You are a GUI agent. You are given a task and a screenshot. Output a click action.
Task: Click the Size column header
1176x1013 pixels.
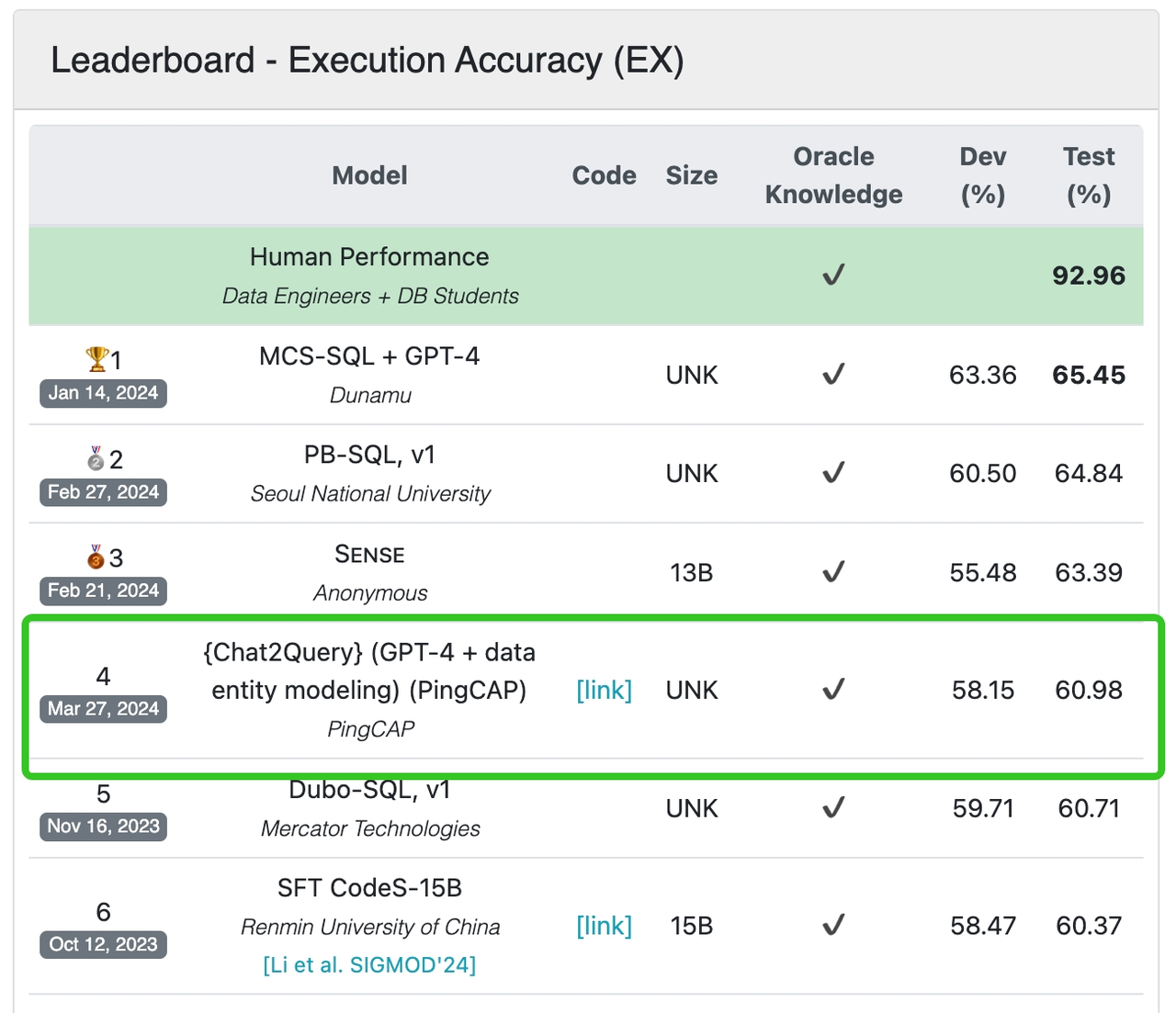click(692, 175)
